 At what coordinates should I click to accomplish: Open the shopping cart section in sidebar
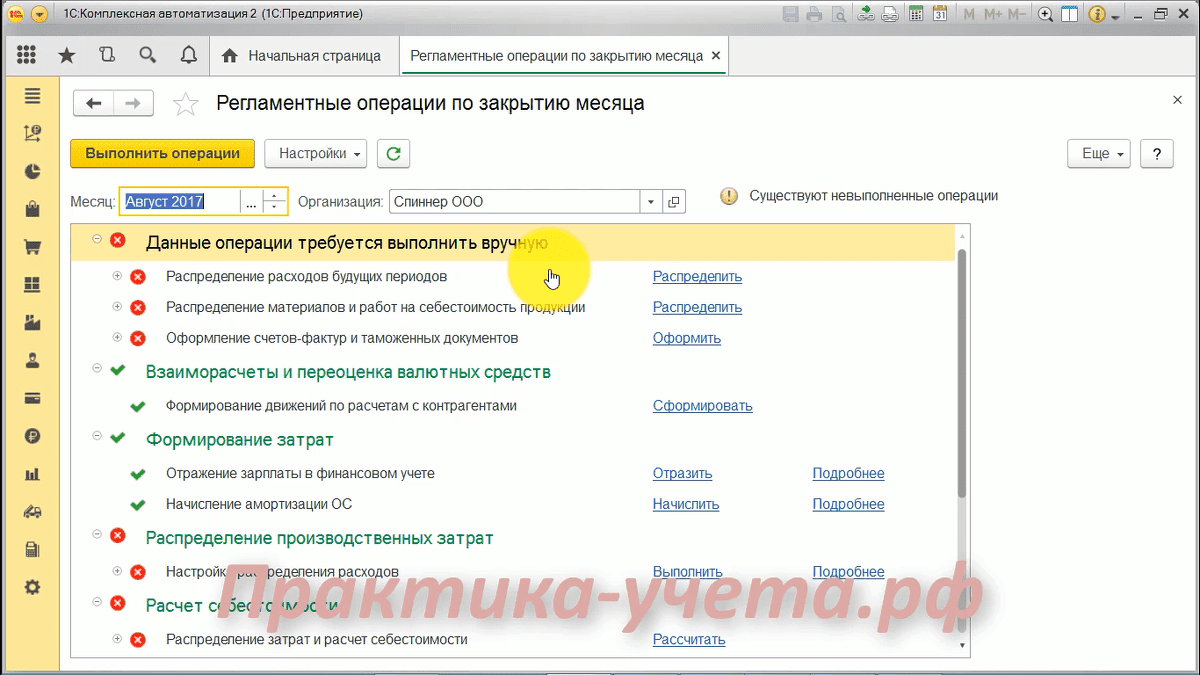pos(32,247)
